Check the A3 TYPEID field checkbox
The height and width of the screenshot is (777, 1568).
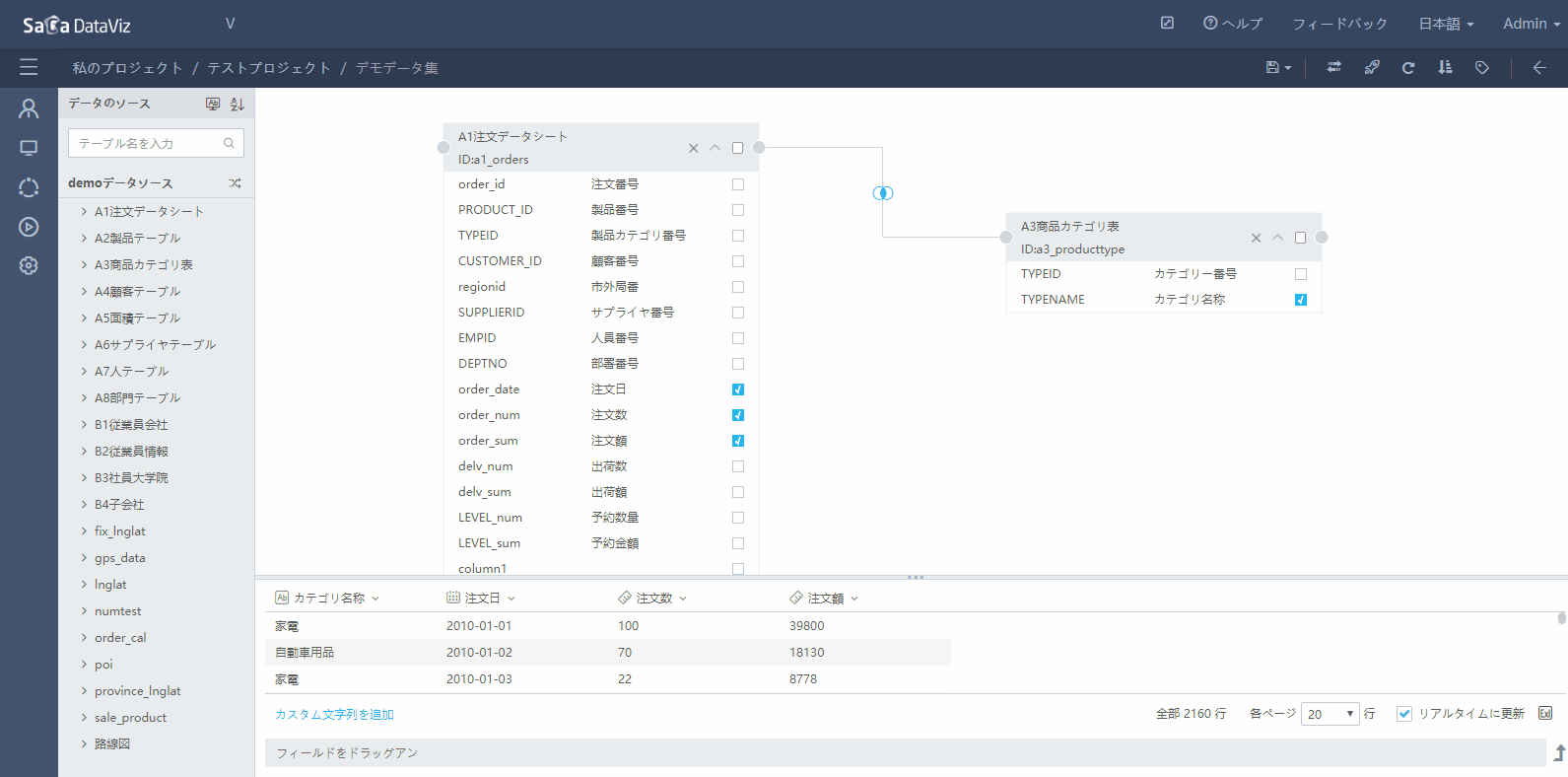click(1301, 274)
